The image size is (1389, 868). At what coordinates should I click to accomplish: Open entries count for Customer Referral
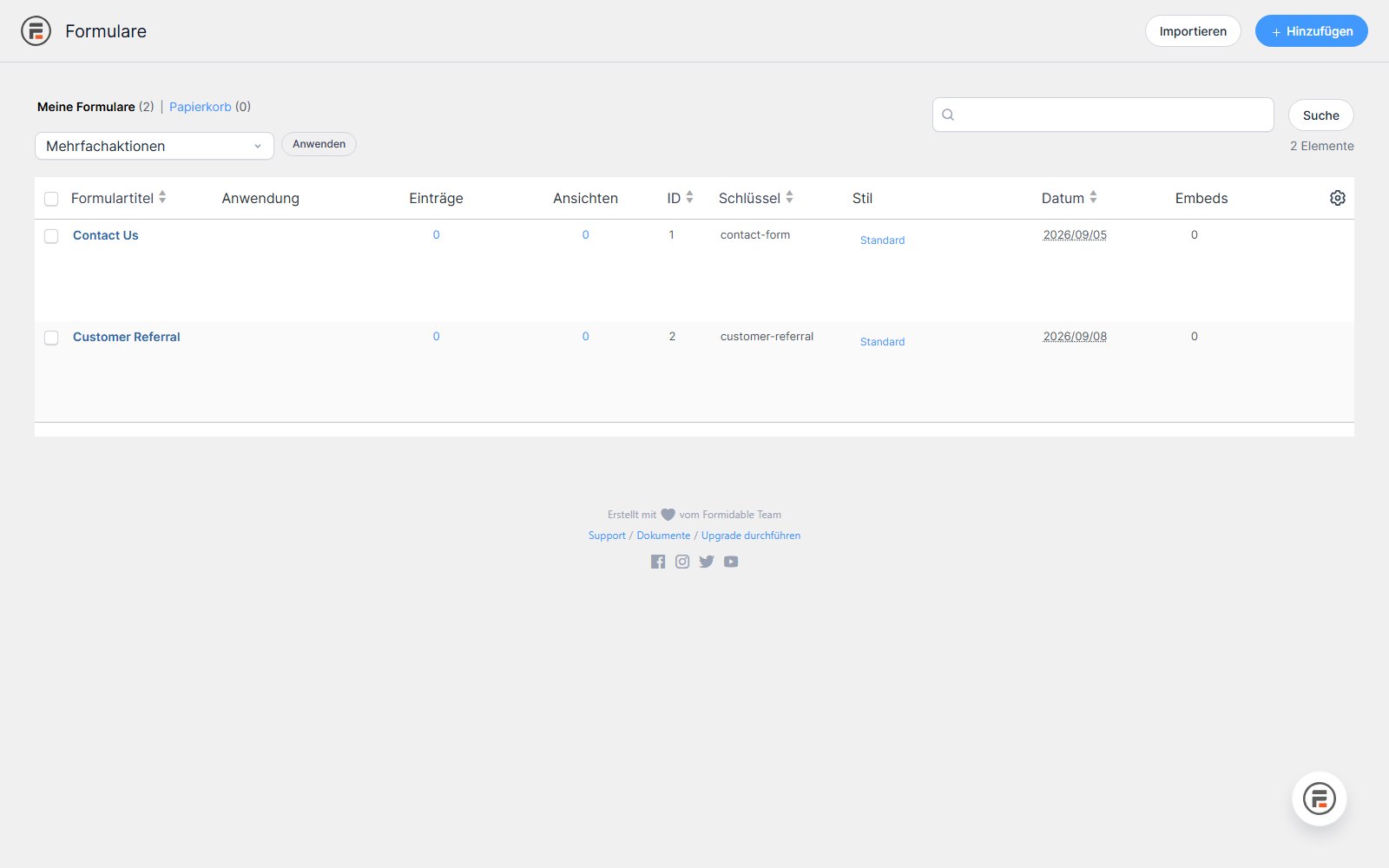click(x=437, y=336)
